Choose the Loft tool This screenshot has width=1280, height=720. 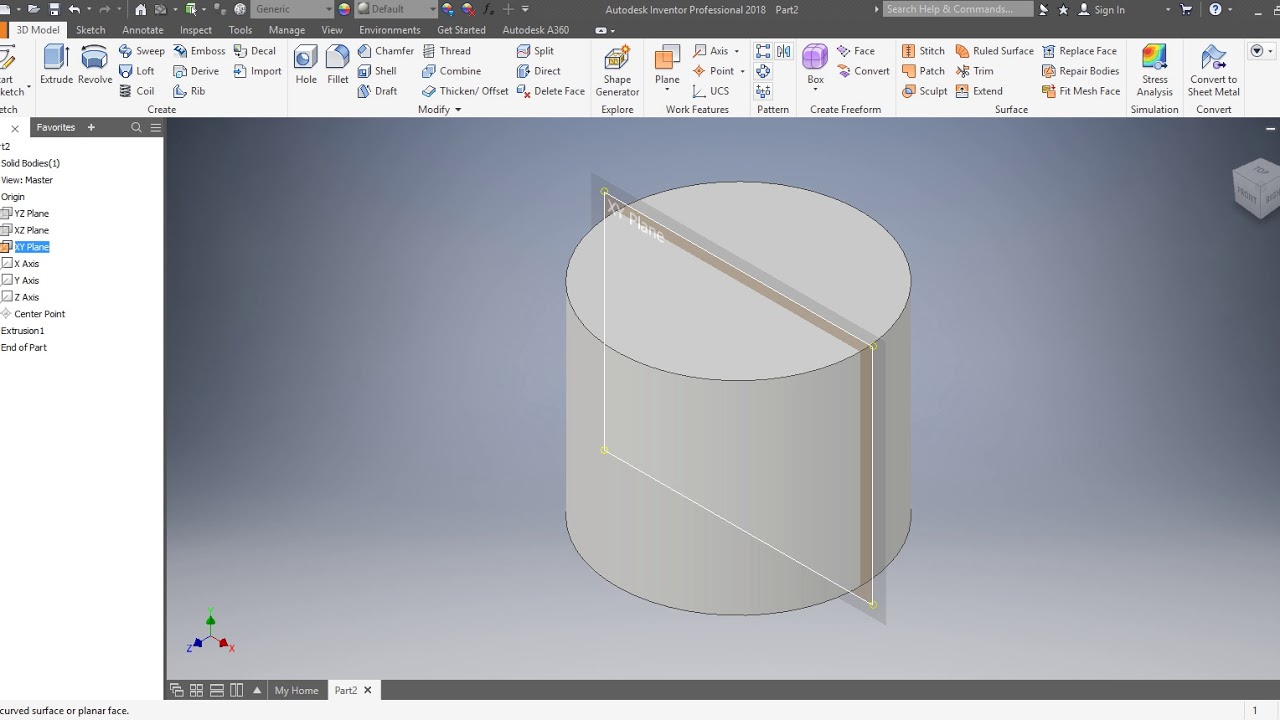pyautogui.click(x=137, y=71)
